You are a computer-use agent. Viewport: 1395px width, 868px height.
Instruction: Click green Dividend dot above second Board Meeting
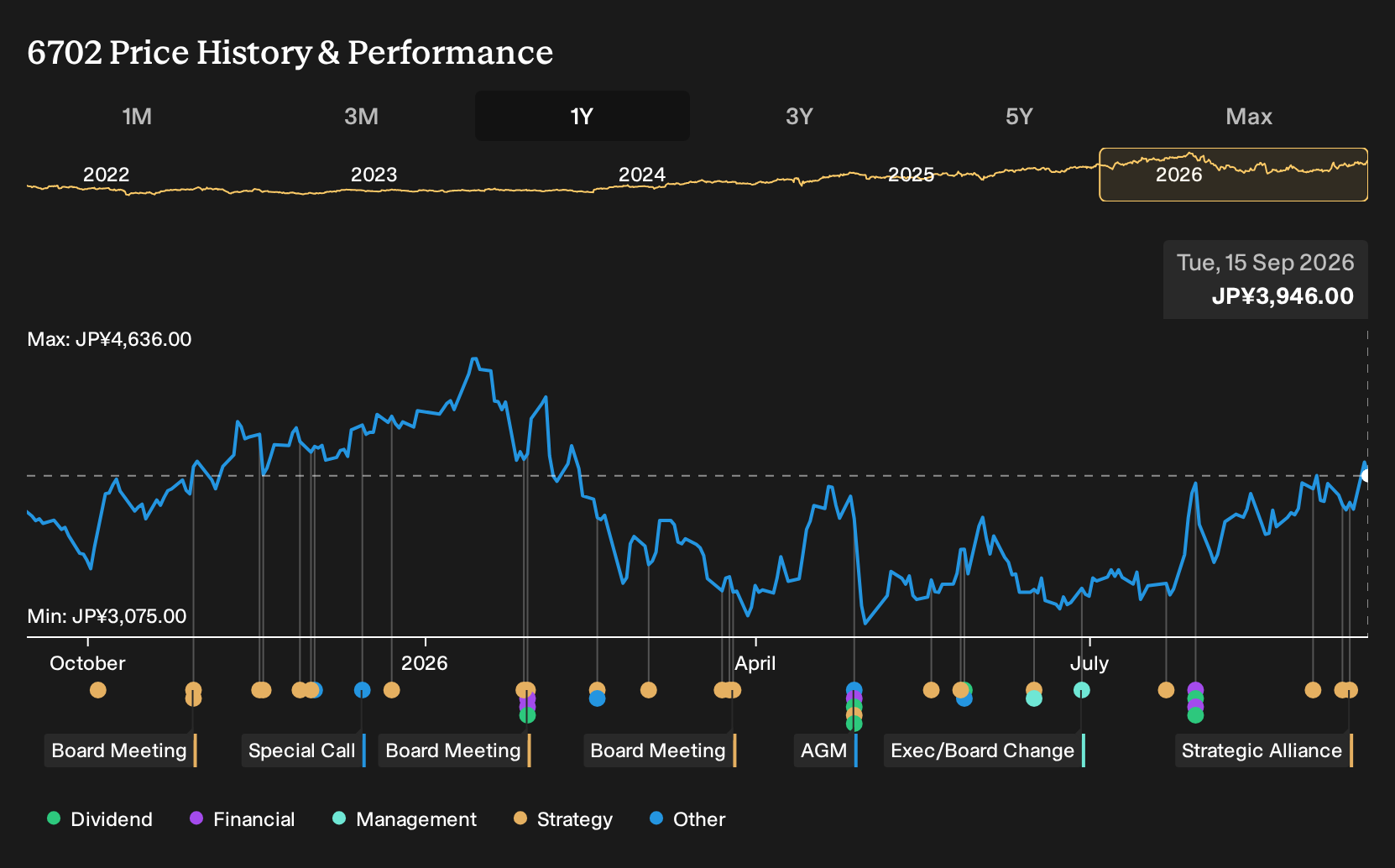527,715
